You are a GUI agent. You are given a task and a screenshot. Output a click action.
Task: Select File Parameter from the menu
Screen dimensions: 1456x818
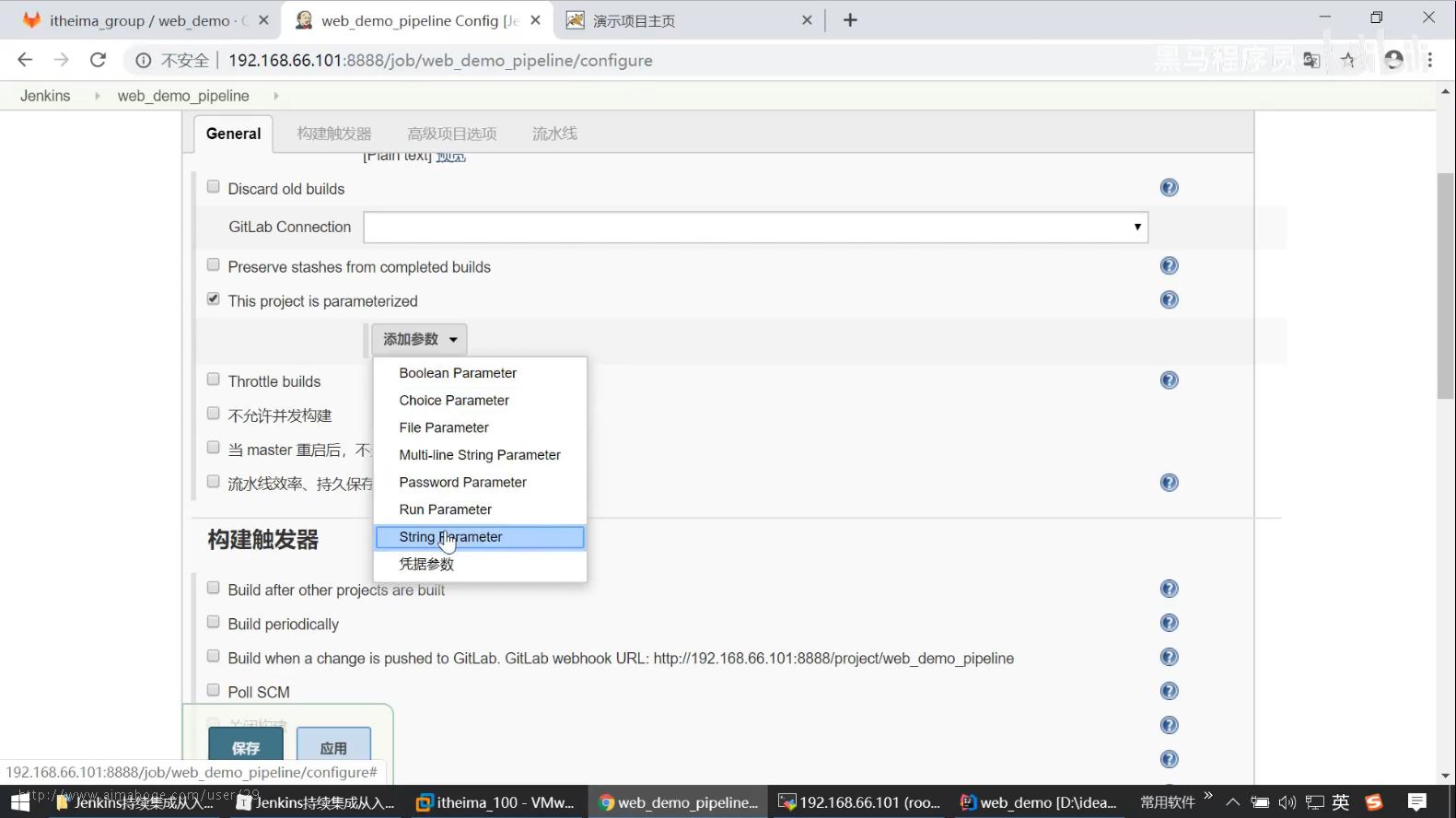click(x=480, y=427)
